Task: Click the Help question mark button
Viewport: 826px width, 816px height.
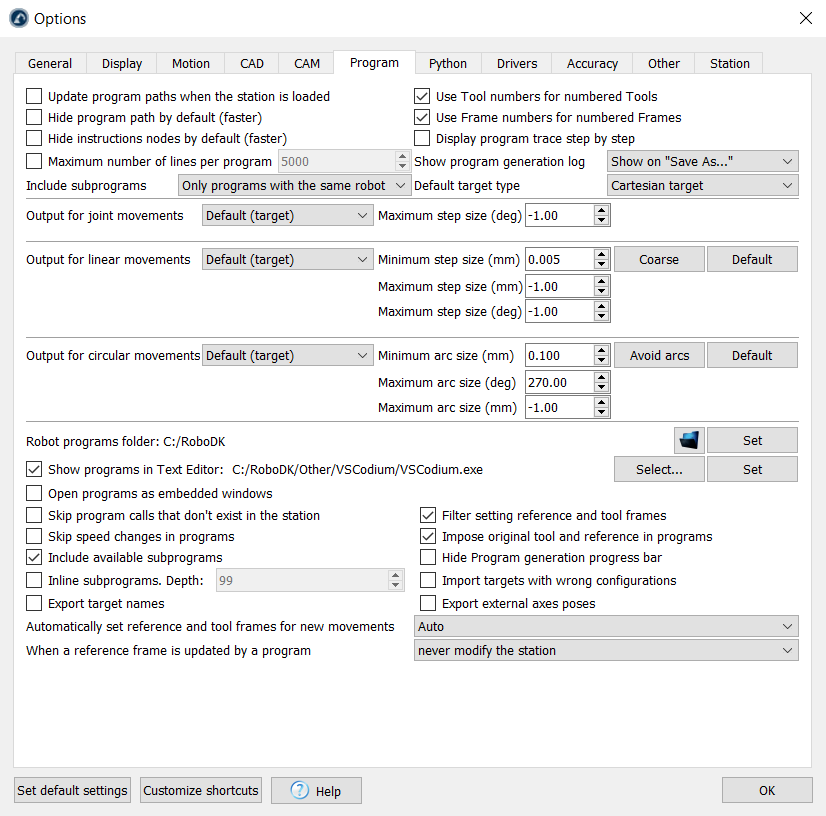Action: pyautogui.click(x=316, y=791)
